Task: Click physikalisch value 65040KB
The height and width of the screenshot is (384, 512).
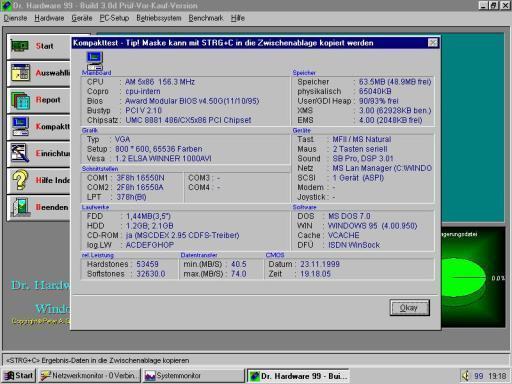Action: pyautogui.click(x=375, y=91)
